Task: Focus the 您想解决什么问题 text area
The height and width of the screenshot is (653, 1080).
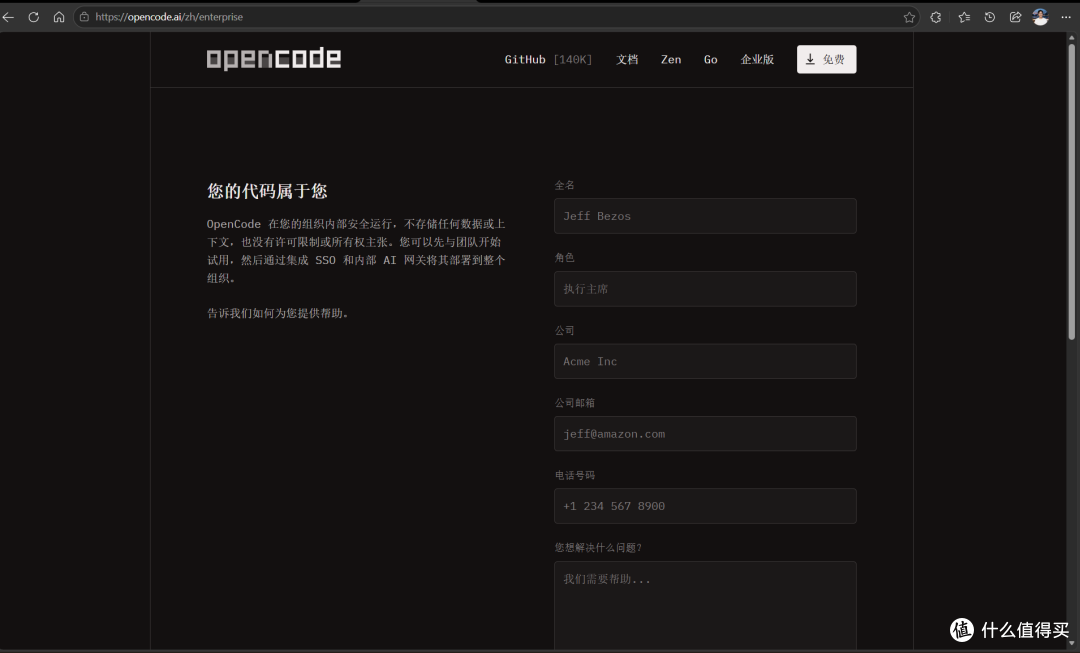Action: (705, 606)
